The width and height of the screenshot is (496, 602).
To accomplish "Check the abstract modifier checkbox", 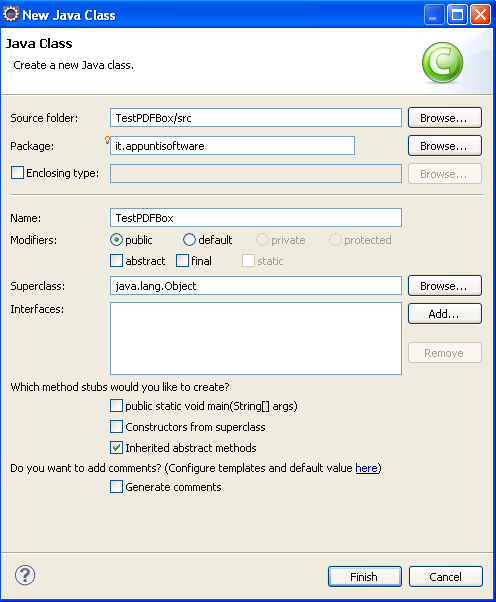I will [x=116, y=261].
